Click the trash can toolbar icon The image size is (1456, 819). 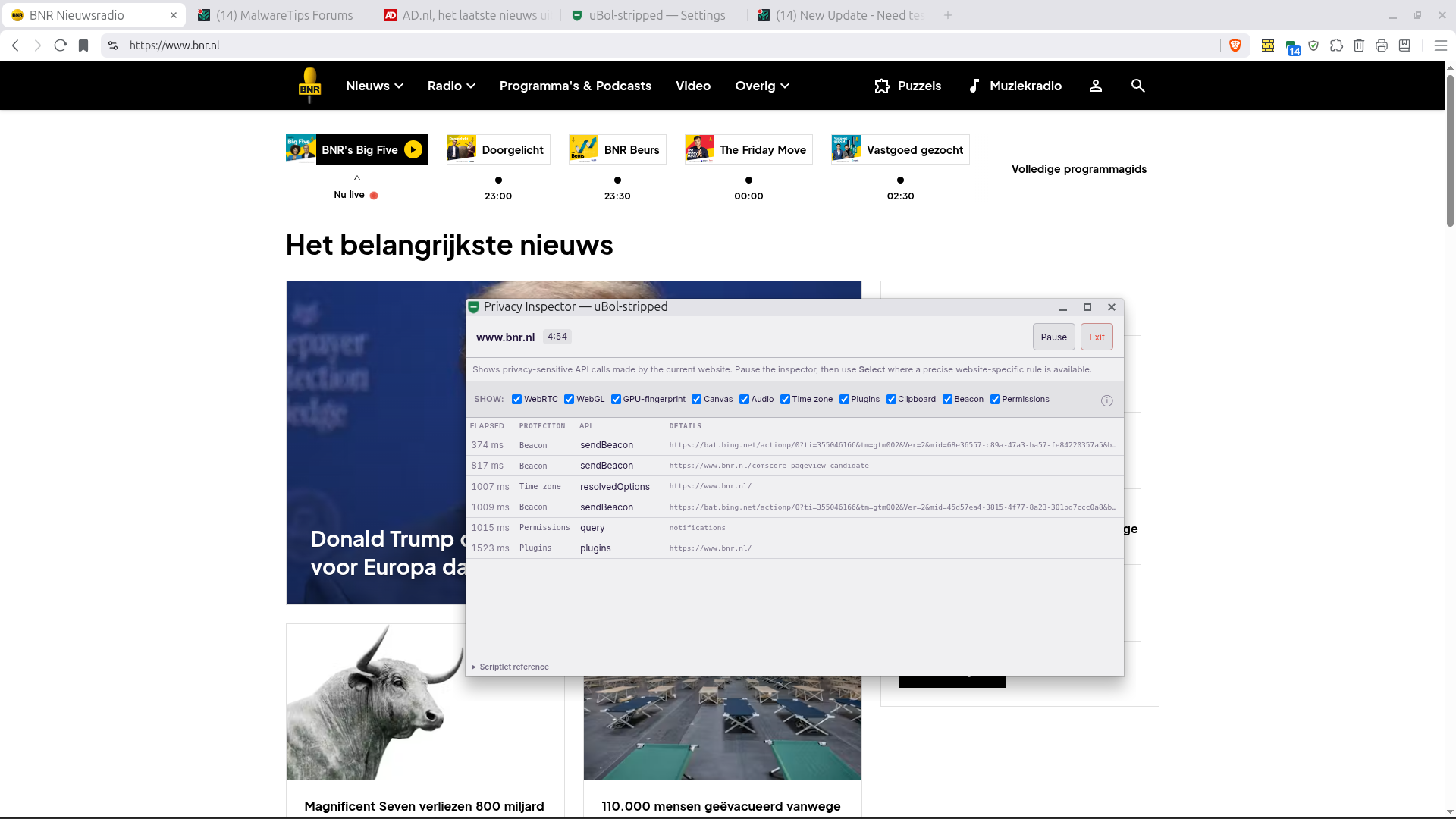click(x=1359, y=45)
